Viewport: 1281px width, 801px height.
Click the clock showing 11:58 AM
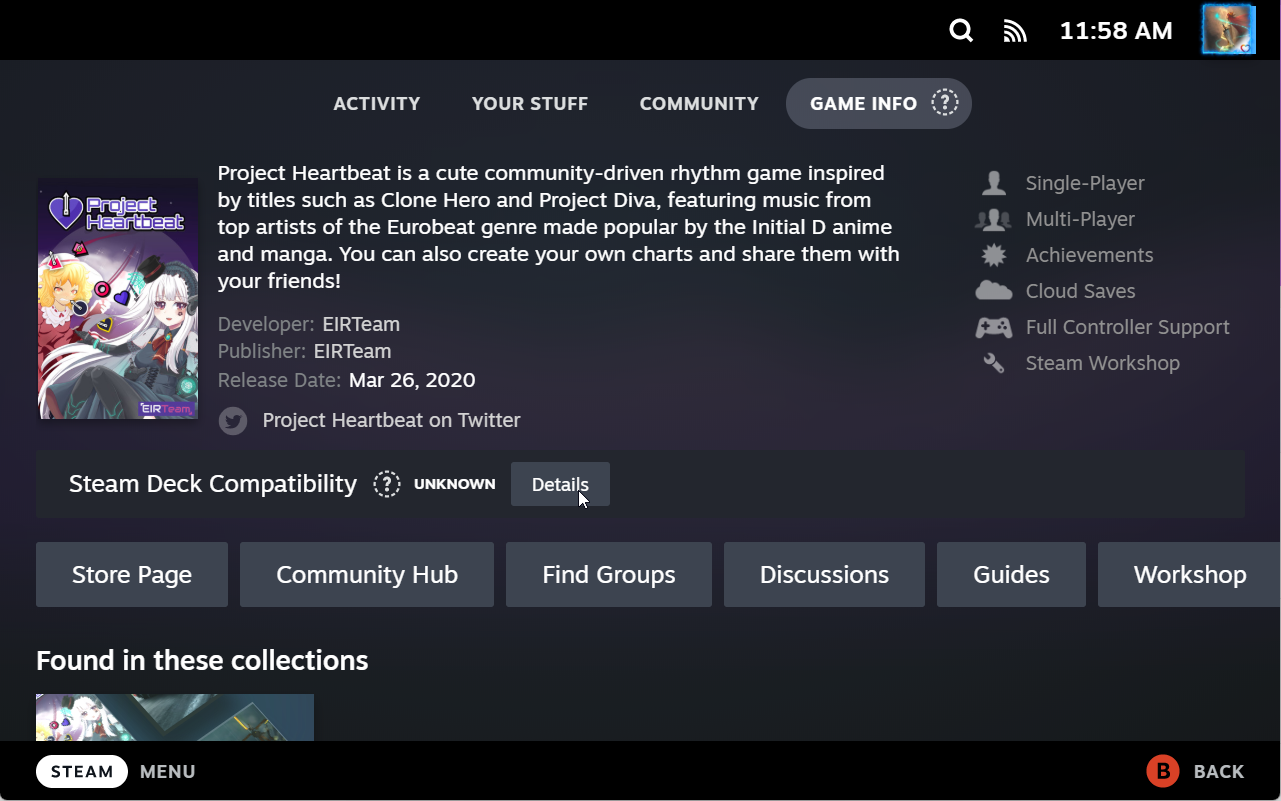click(1116, 31)
